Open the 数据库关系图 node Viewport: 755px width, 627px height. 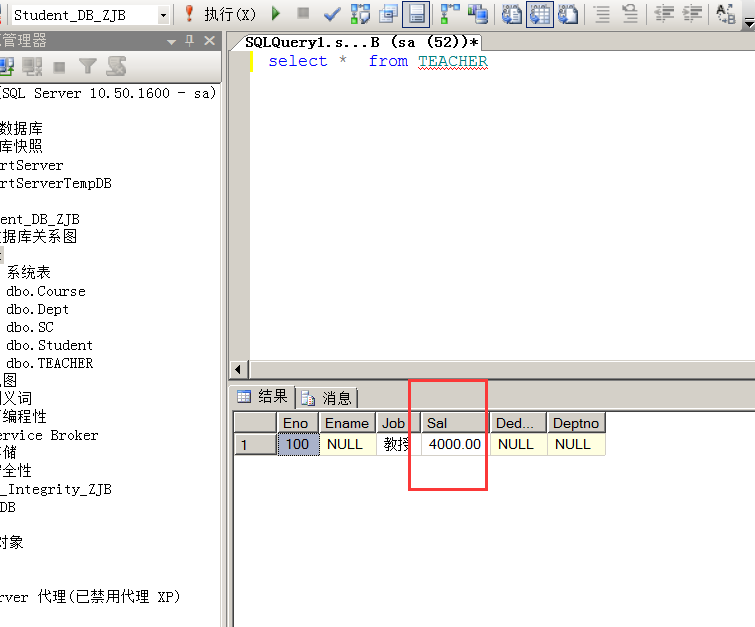click(x=39, y=236)
